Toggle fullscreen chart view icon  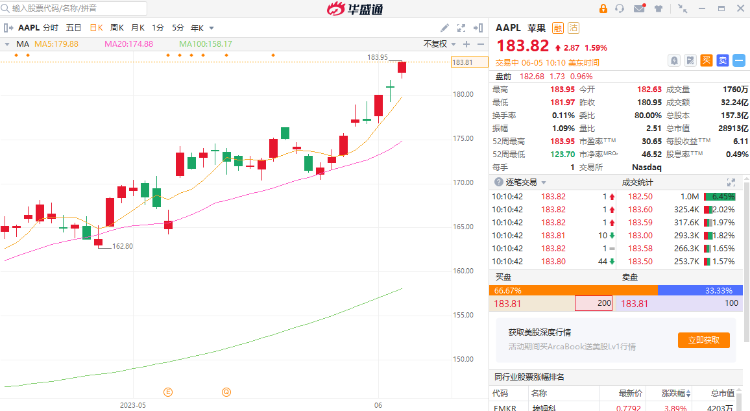tap(461, 28)
